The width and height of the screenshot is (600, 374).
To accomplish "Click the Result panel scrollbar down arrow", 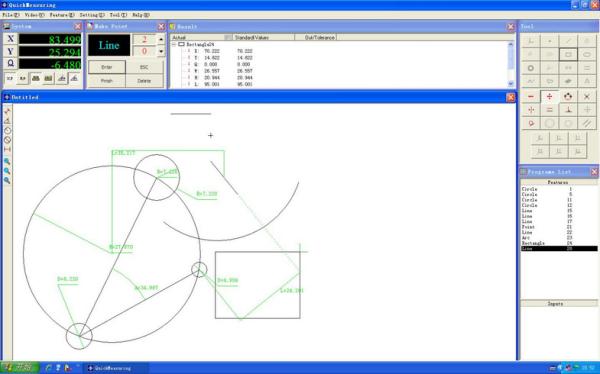I will 511,83.
